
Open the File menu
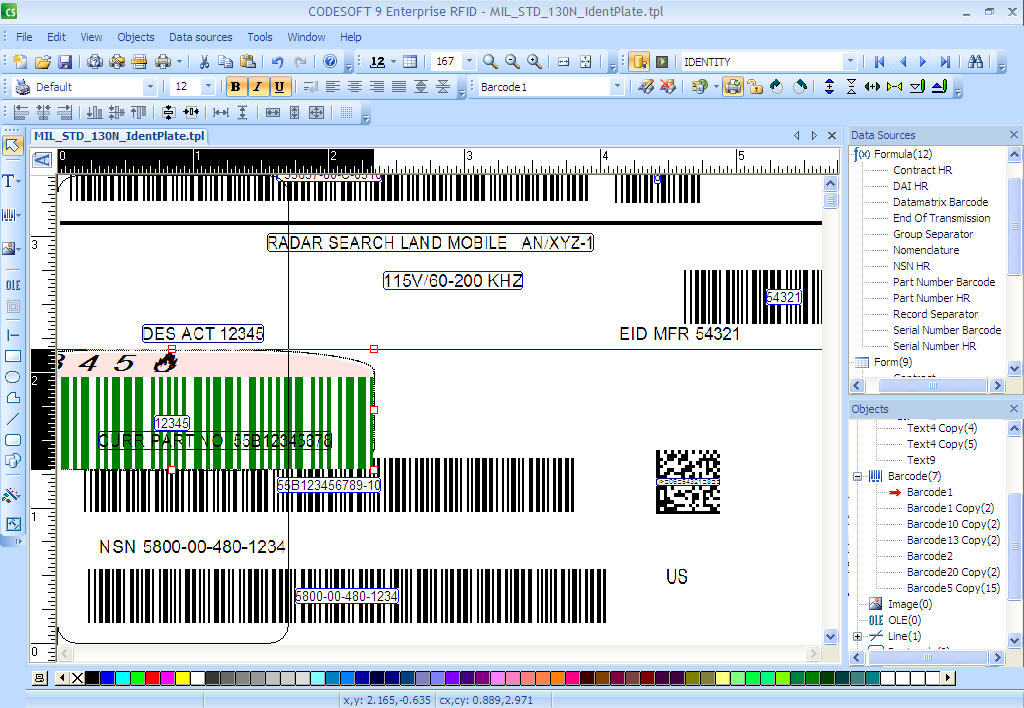[x=24, y=37]
